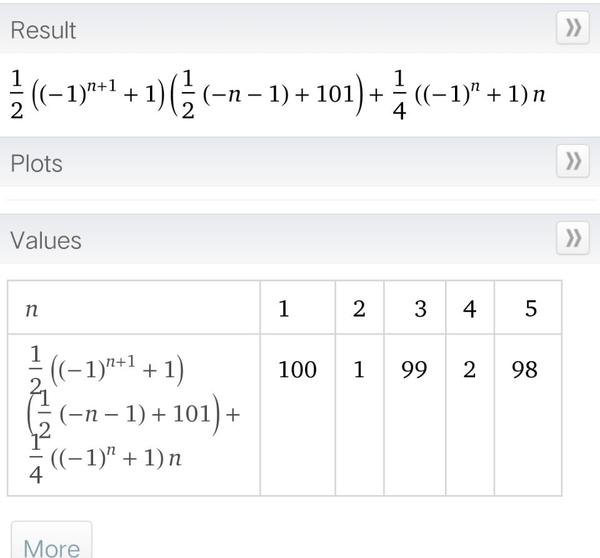
Task: Click the value 98 in the table
Action: point(524,370)
